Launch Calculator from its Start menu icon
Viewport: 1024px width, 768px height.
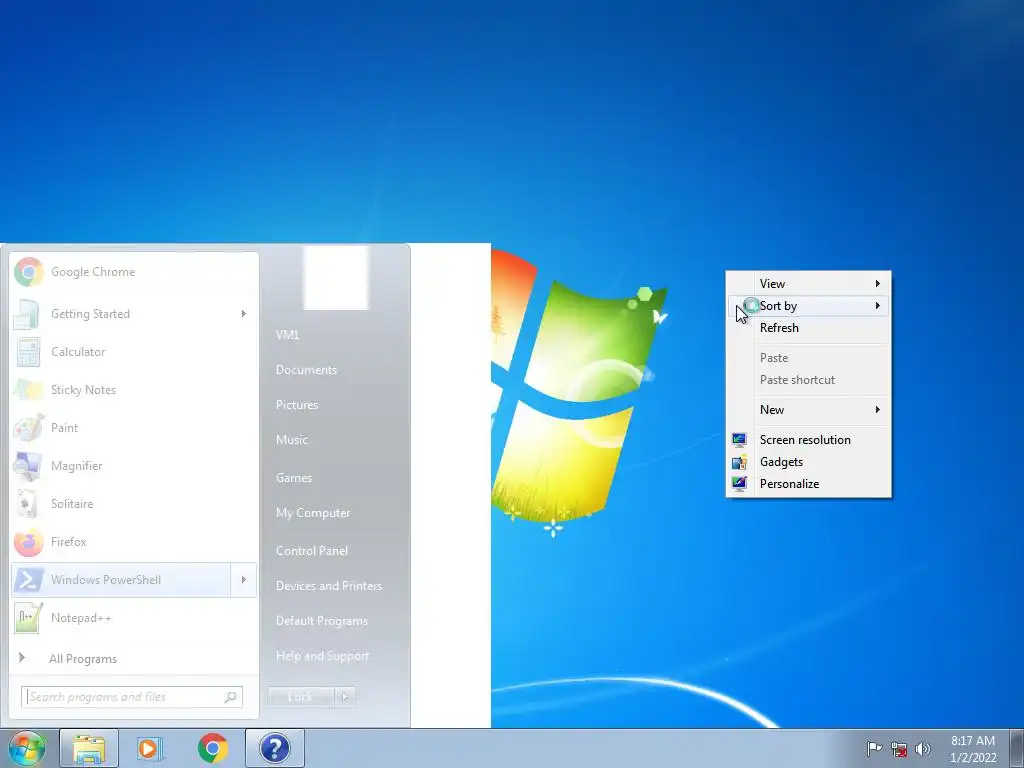coord(28,352)
